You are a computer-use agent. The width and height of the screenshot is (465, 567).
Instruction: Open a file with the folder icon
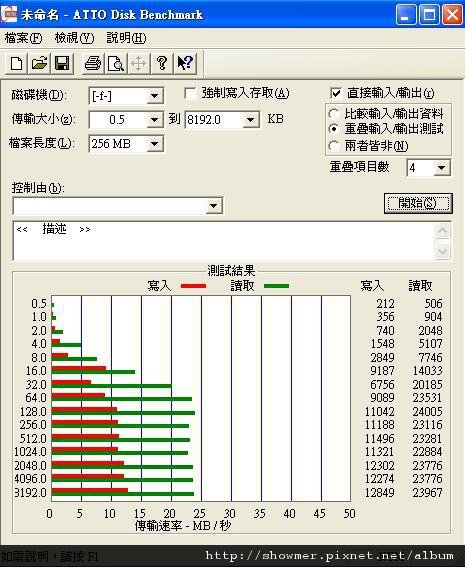[x=39, y=64]
